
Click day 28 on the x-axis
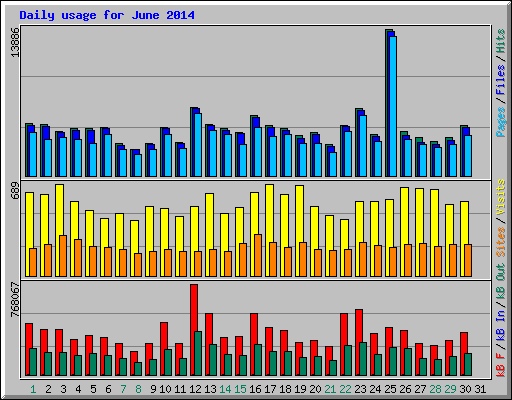click(x=435, y=389)
